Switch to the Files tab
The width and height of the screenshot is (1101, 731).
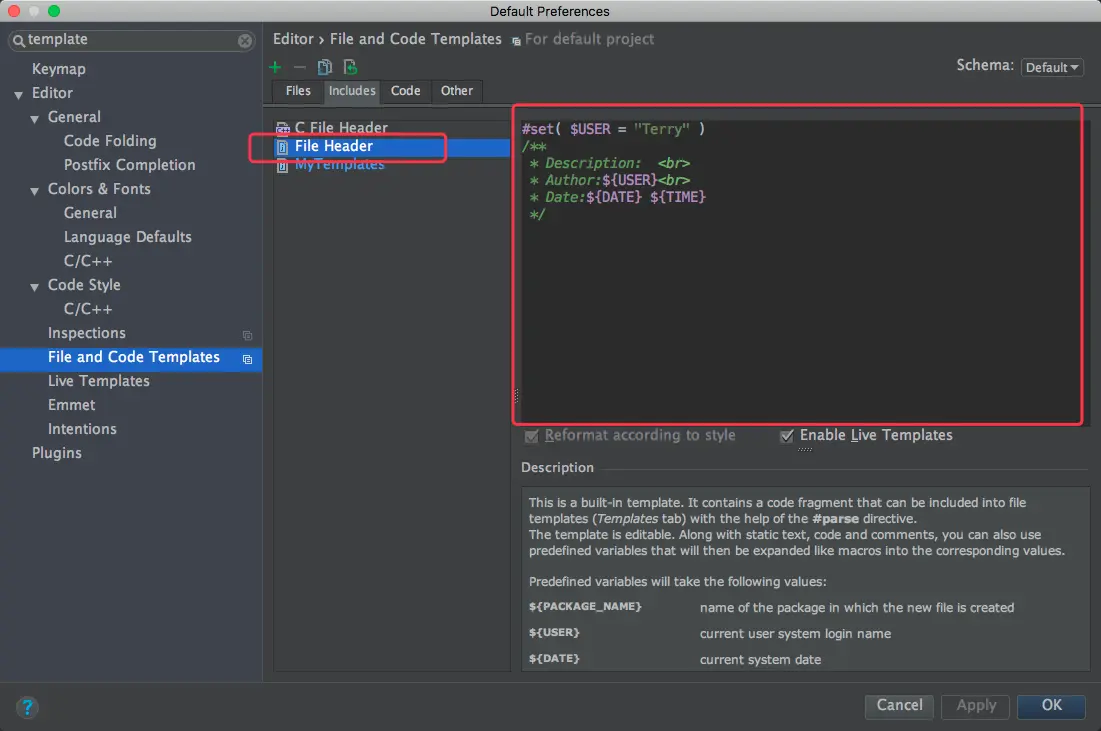298,91
